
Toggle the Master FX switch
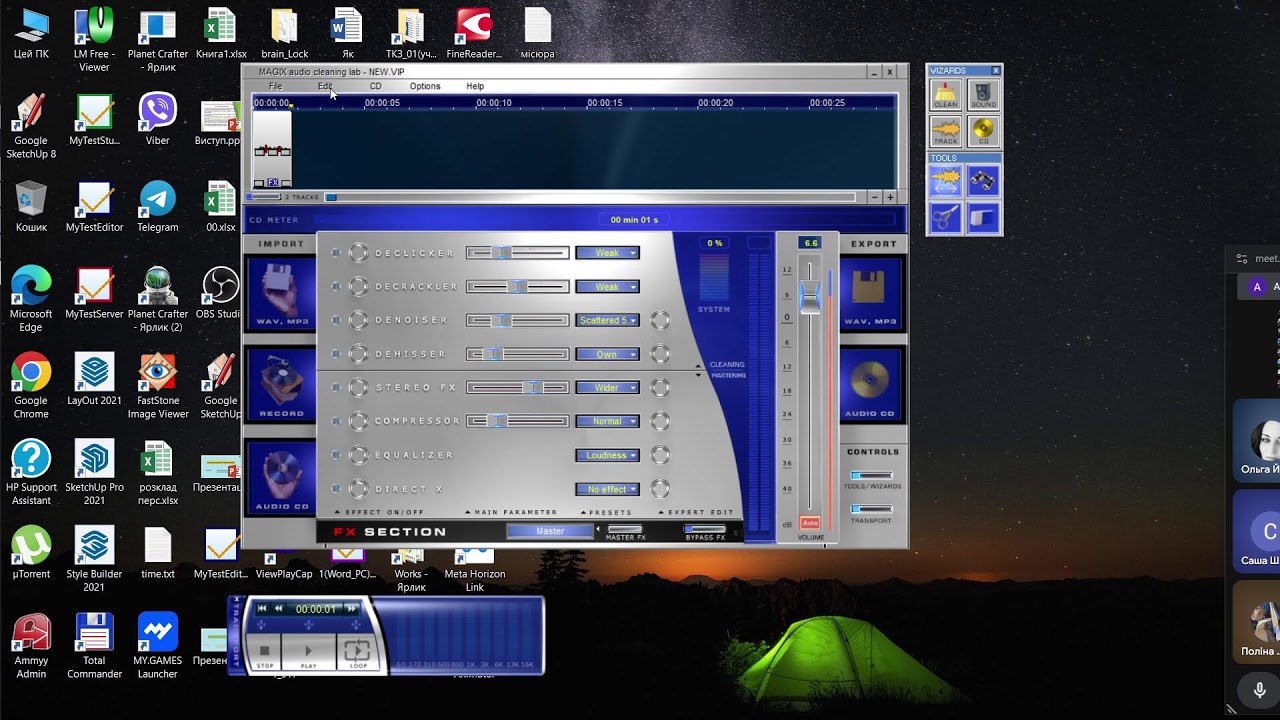coord(626,529)
